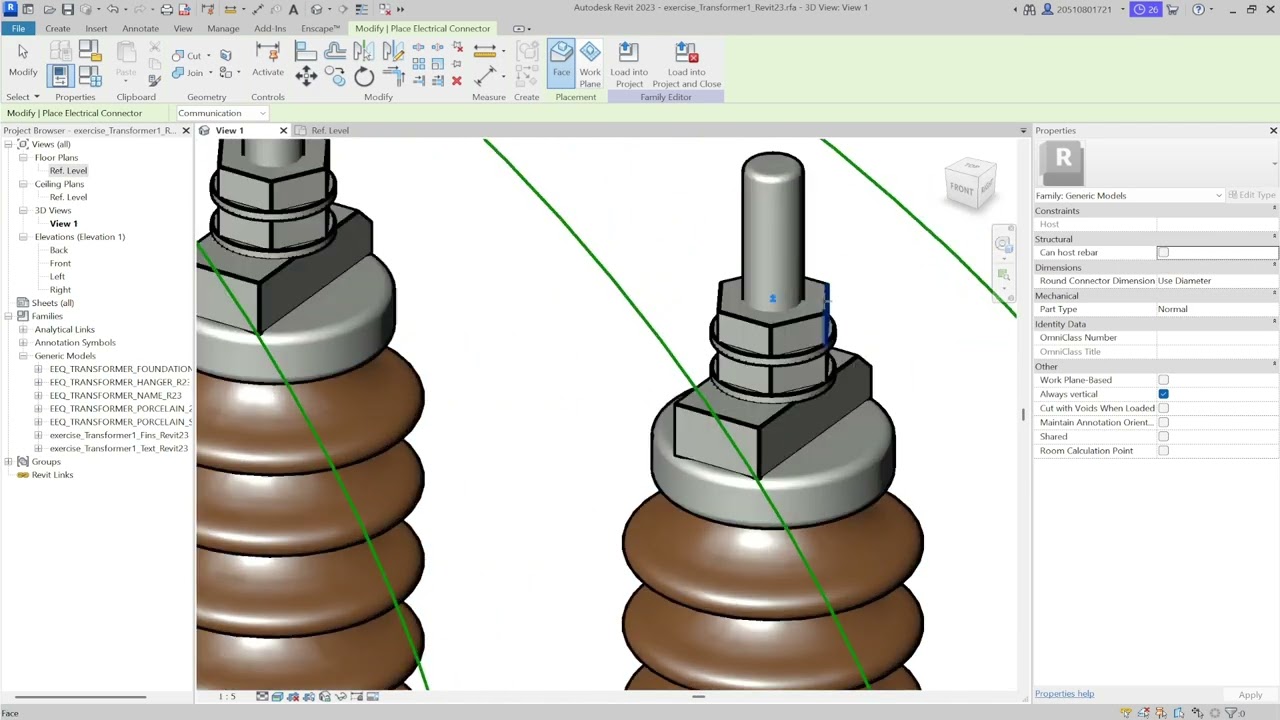Click the Apply button in Properties

click(x=1250, y=695)
